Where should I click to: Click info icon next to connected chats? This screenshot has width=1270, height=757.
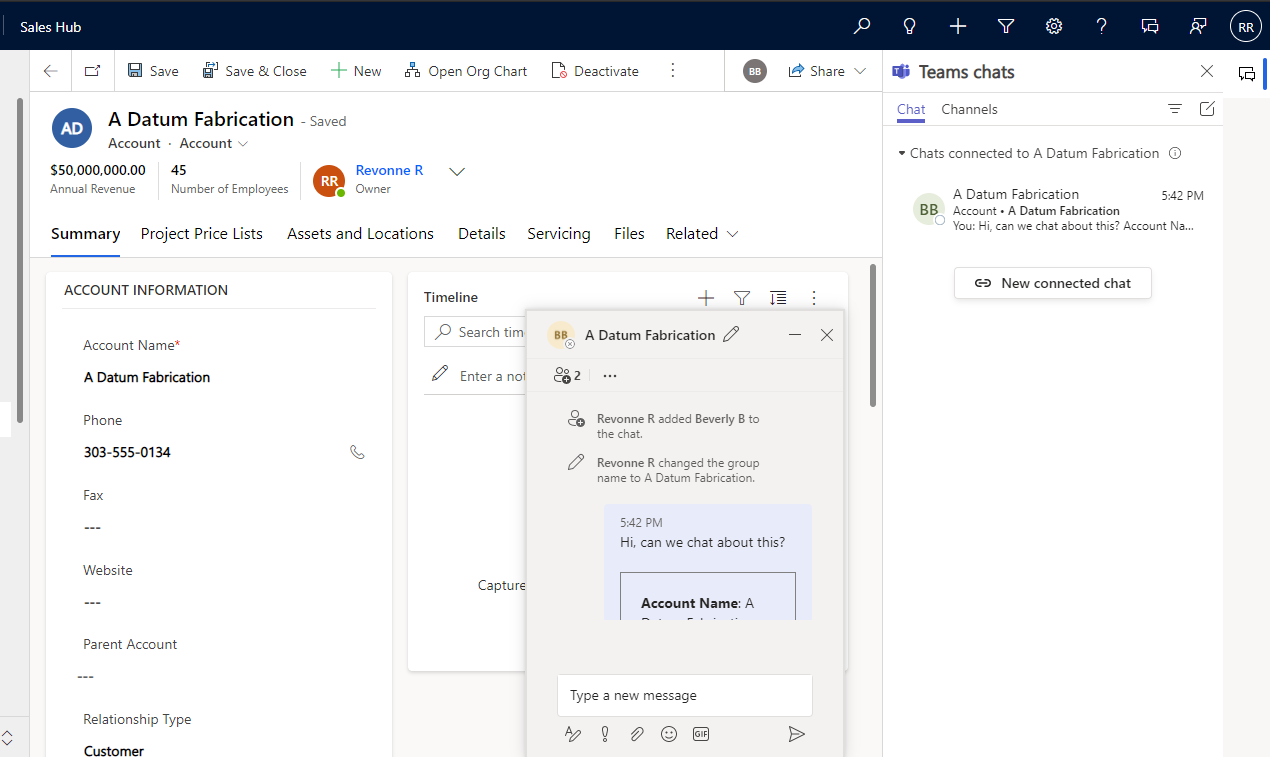coord(1175,154)
